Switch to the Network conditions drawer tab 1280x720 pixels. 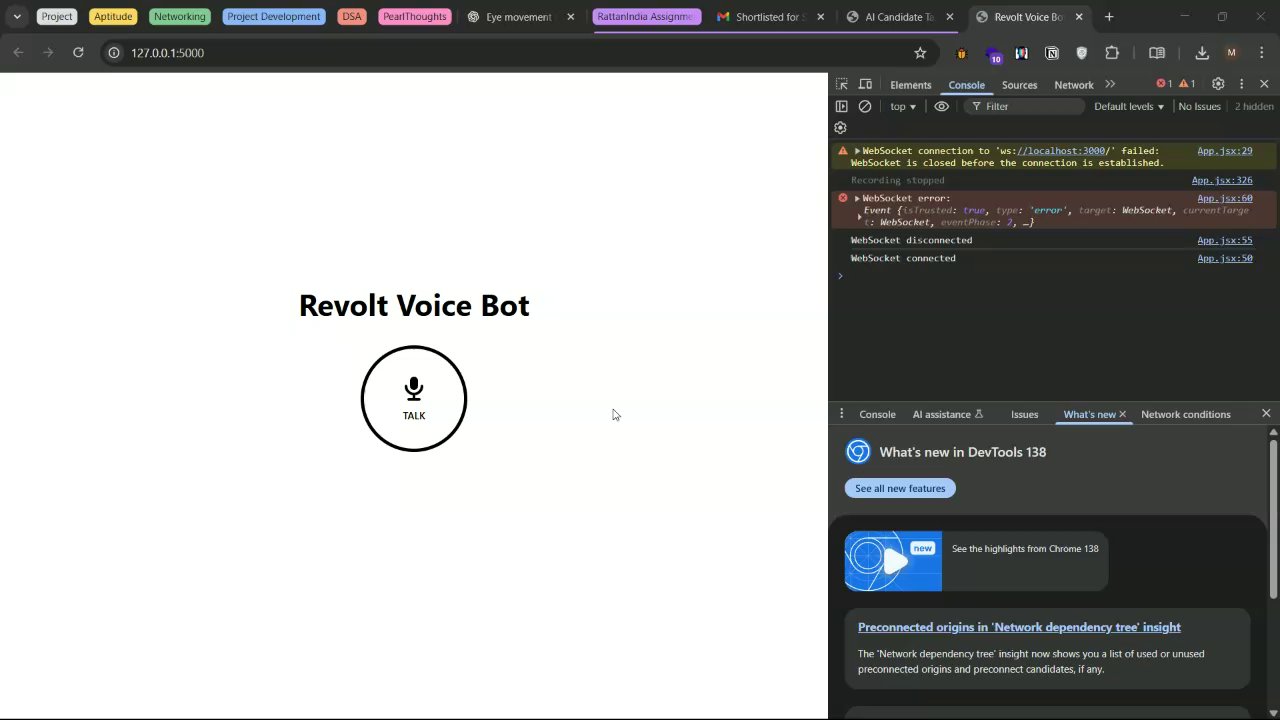coord(1185,414)
